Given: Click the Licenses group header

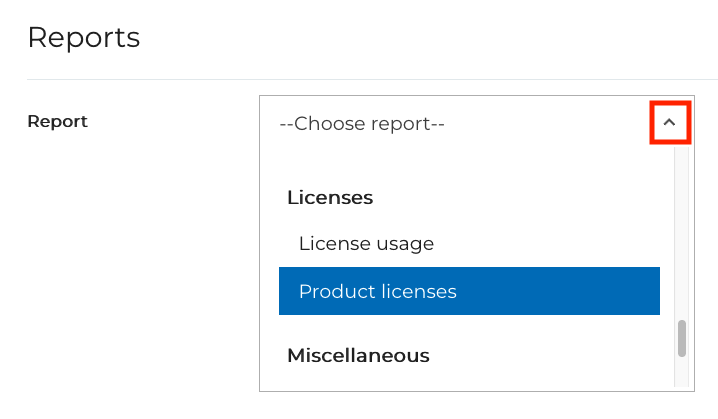Looking at the screenshot, I should pos(330,198).
